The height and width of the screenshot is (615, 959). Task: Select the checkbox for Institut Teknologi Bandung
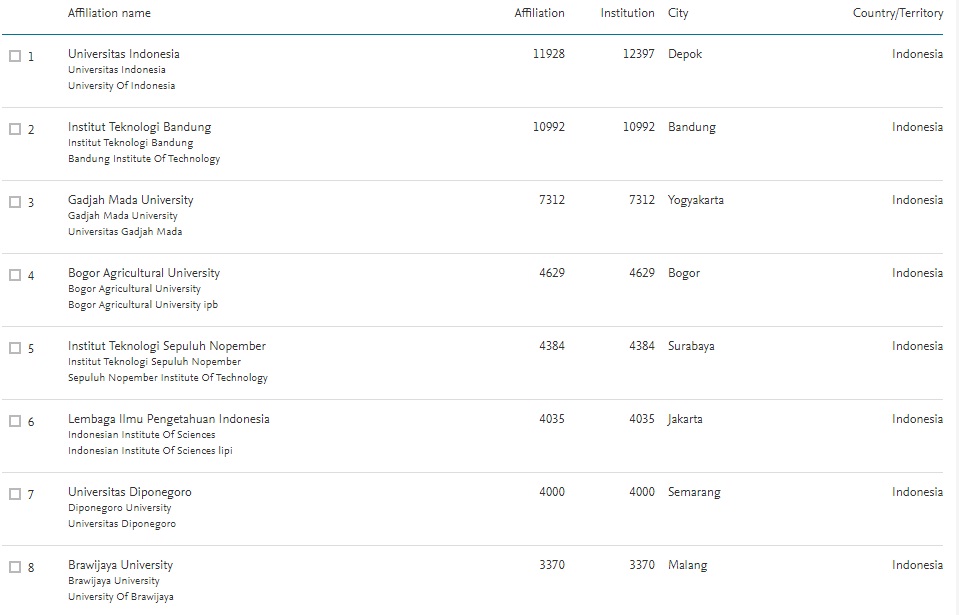pos(14,127)
